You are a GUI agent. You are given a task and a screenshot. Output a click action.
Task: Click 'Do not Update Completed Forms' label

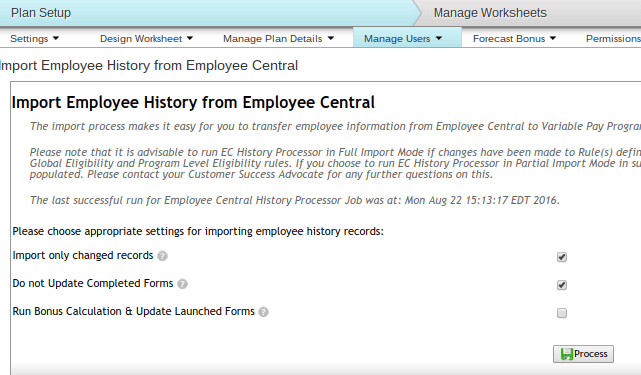coord(93,283)
